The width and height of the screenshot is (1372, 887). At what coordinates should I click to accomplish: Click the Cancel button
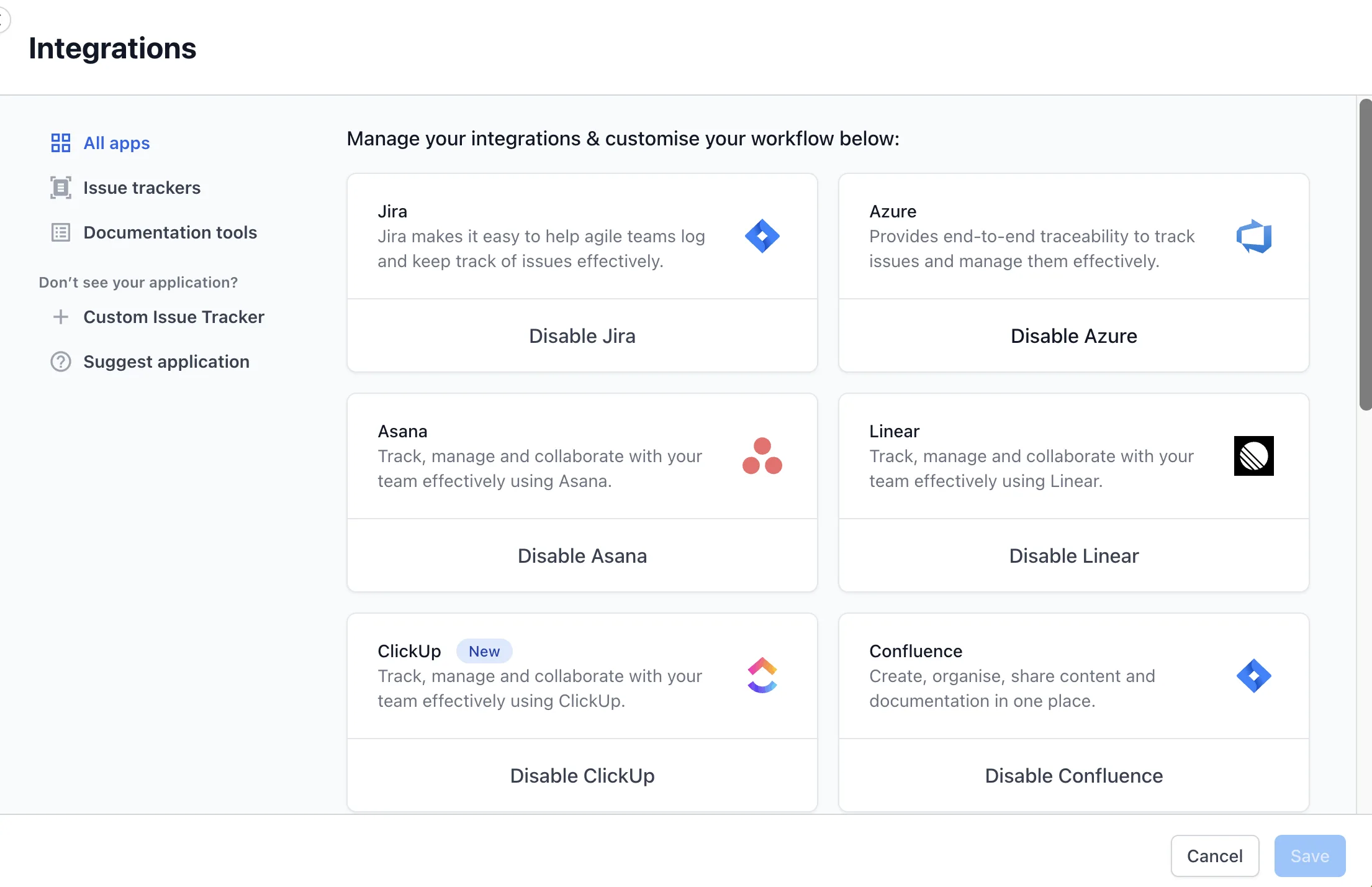tap(1214, 856)
